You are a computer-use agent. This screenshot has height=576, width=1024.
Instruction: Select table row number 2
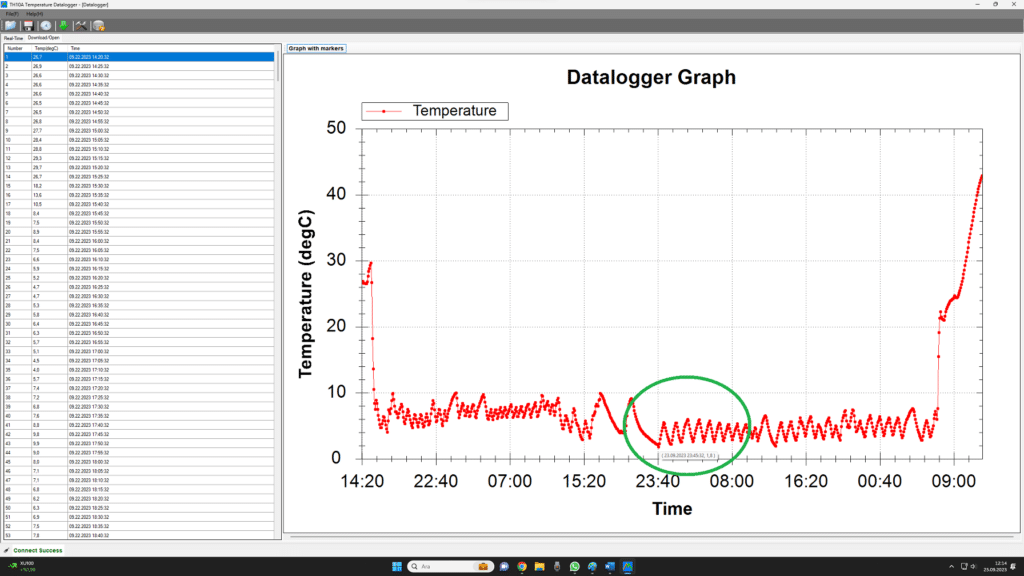(x=139, y=66)
